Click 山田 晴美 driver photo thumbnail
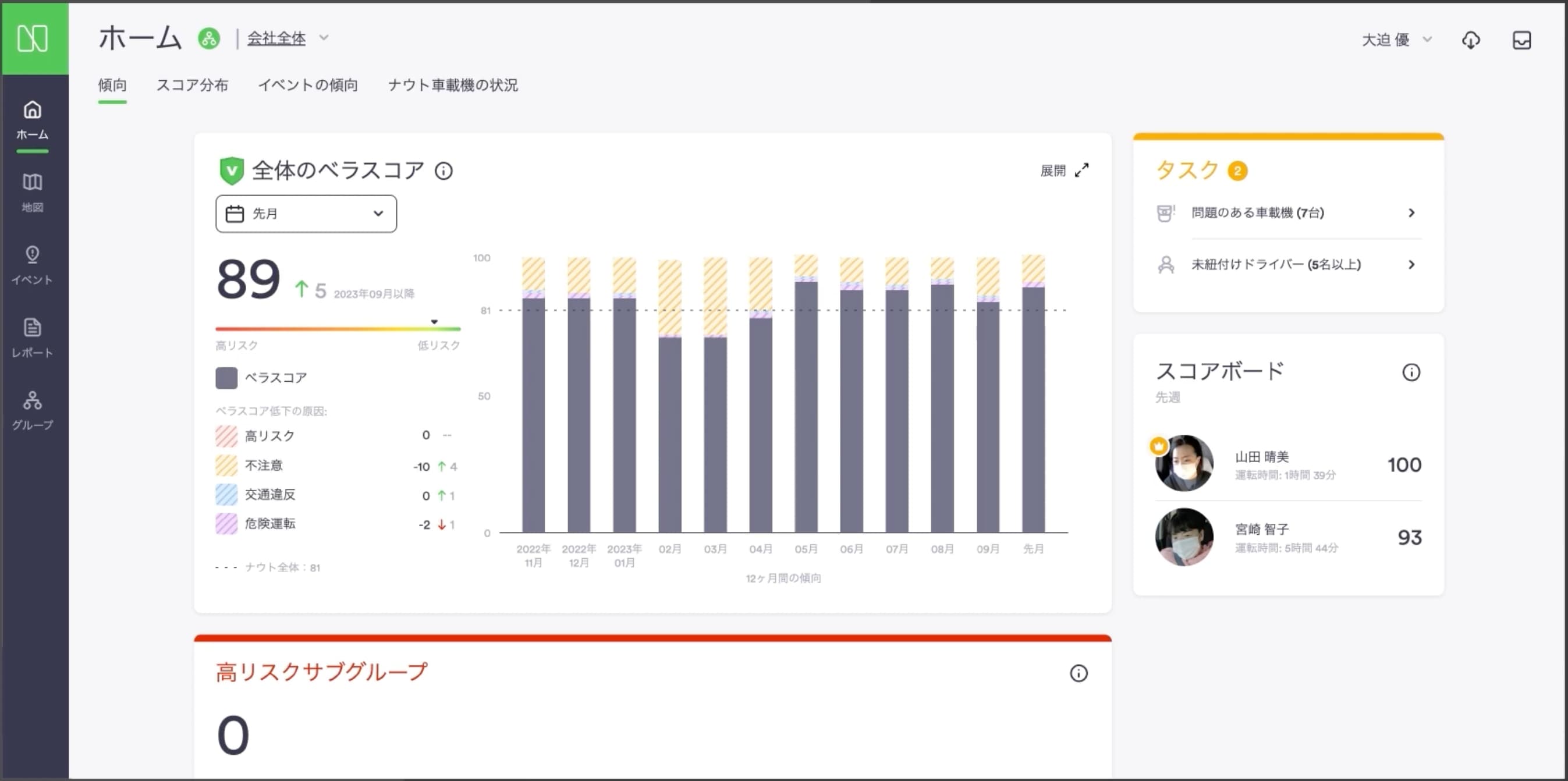This screenshot has height=781, width=1568. pos(1183,463)
